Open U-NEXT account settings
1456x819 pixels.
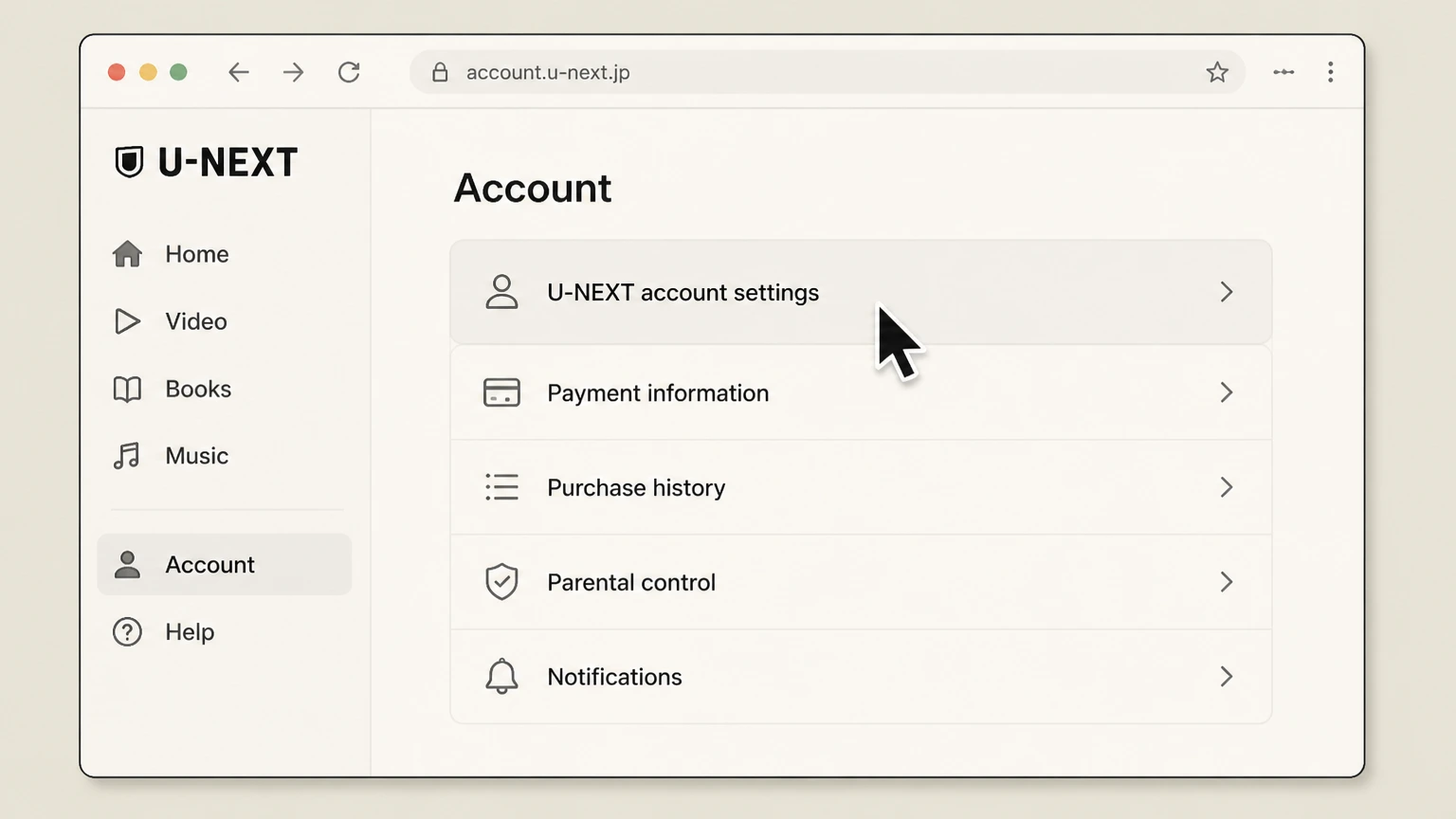click(861, 292)
